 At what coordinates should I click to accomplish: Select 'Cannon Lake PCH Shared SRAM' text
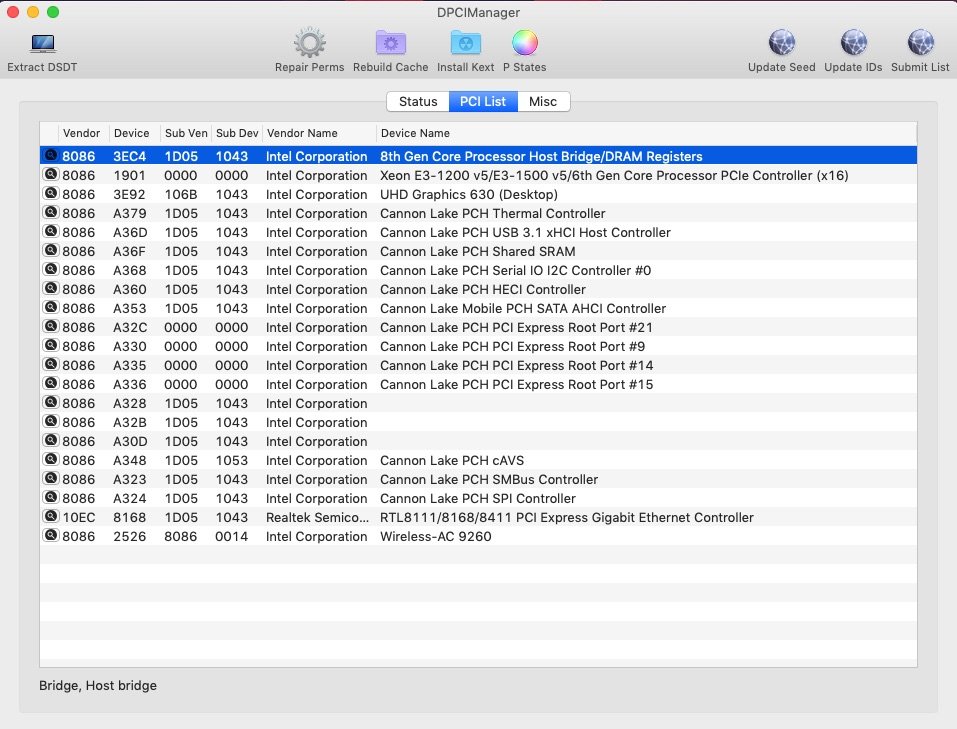pos(477,251)
